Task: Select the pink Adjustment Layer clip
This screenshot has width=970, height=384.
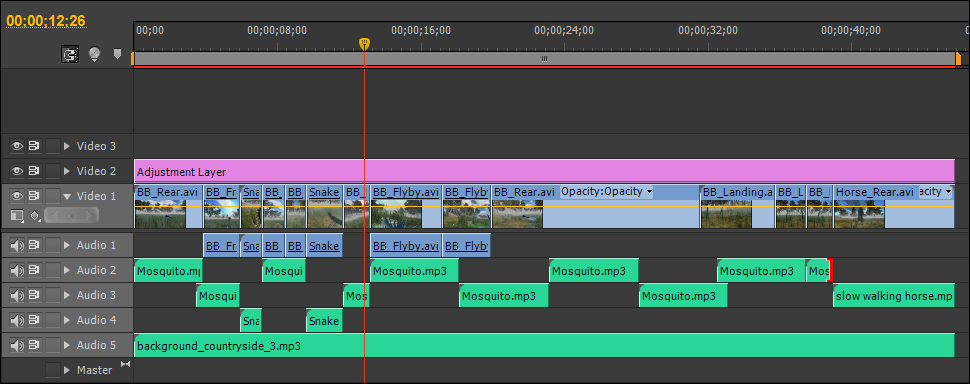Action: point(544,171)
